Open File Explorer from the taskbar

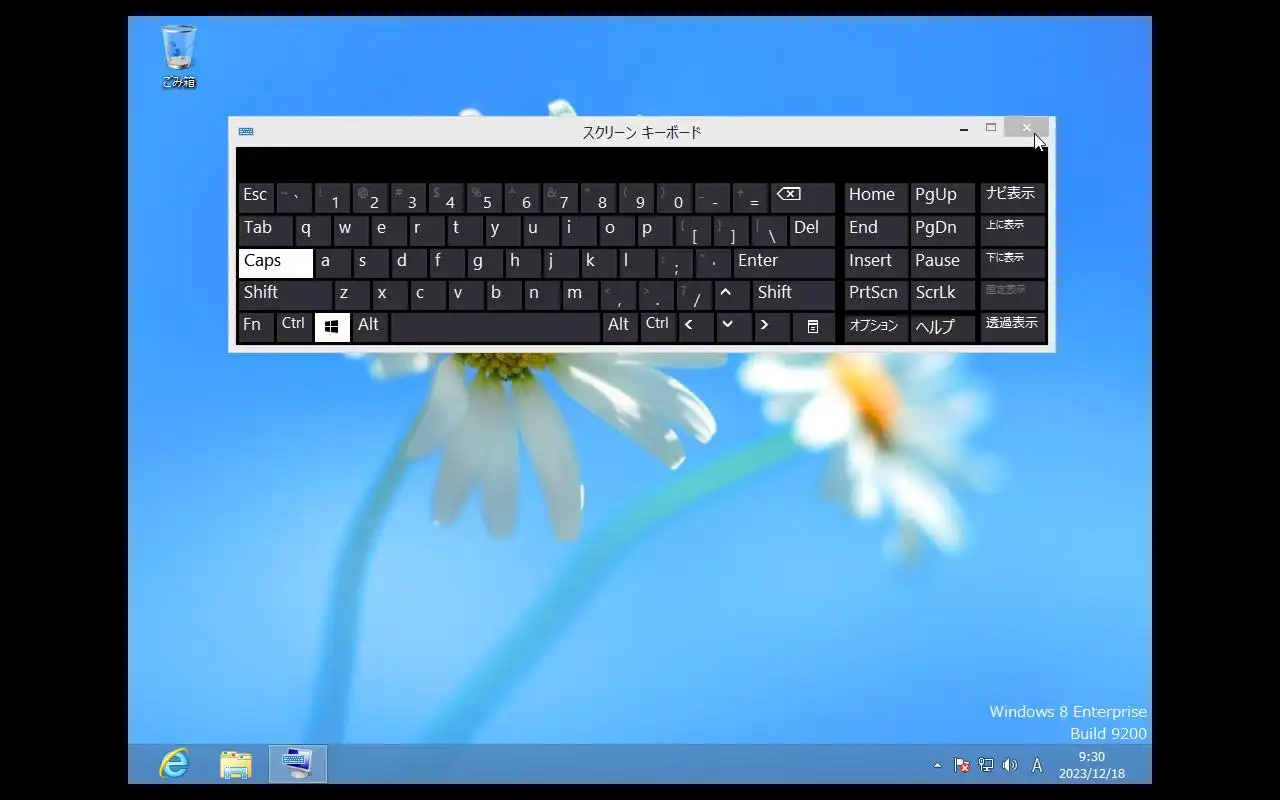[236, 764]
